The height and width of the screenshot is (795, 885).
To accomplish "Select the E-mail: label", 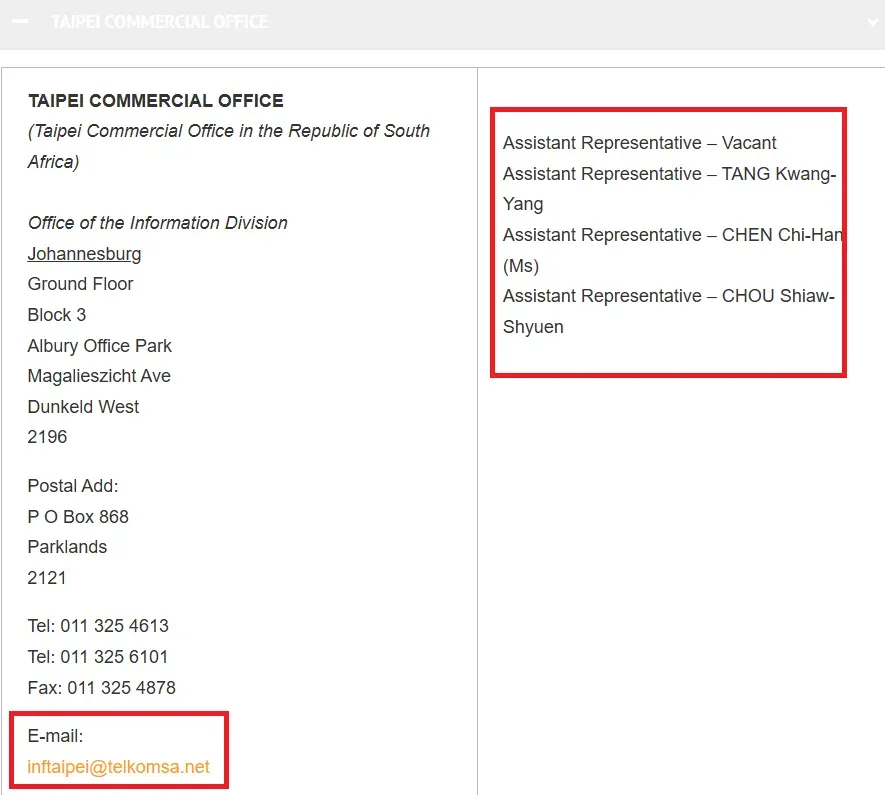I will 55,736.
